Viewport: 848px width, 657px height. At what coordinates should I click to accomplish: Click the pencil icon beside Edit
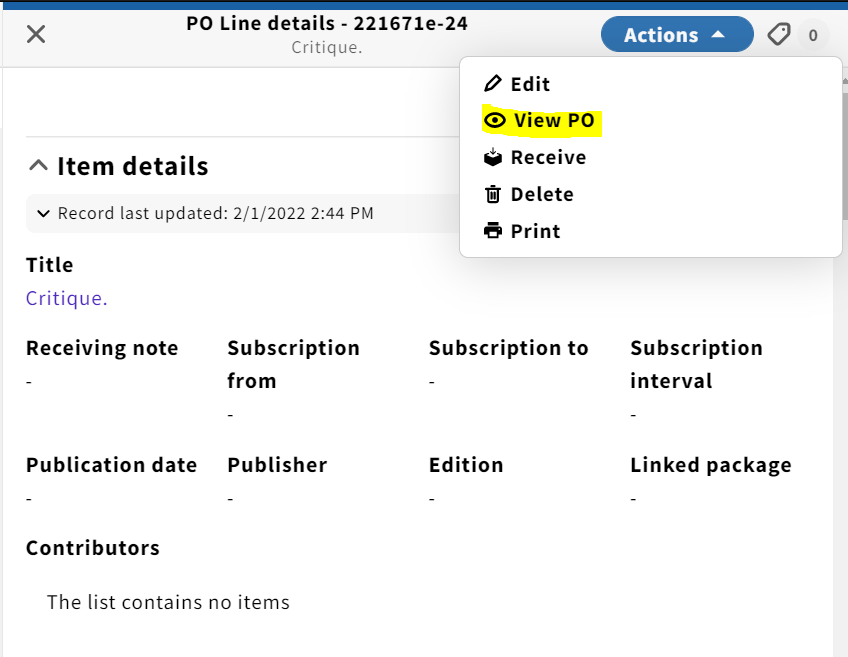[493, 84]
